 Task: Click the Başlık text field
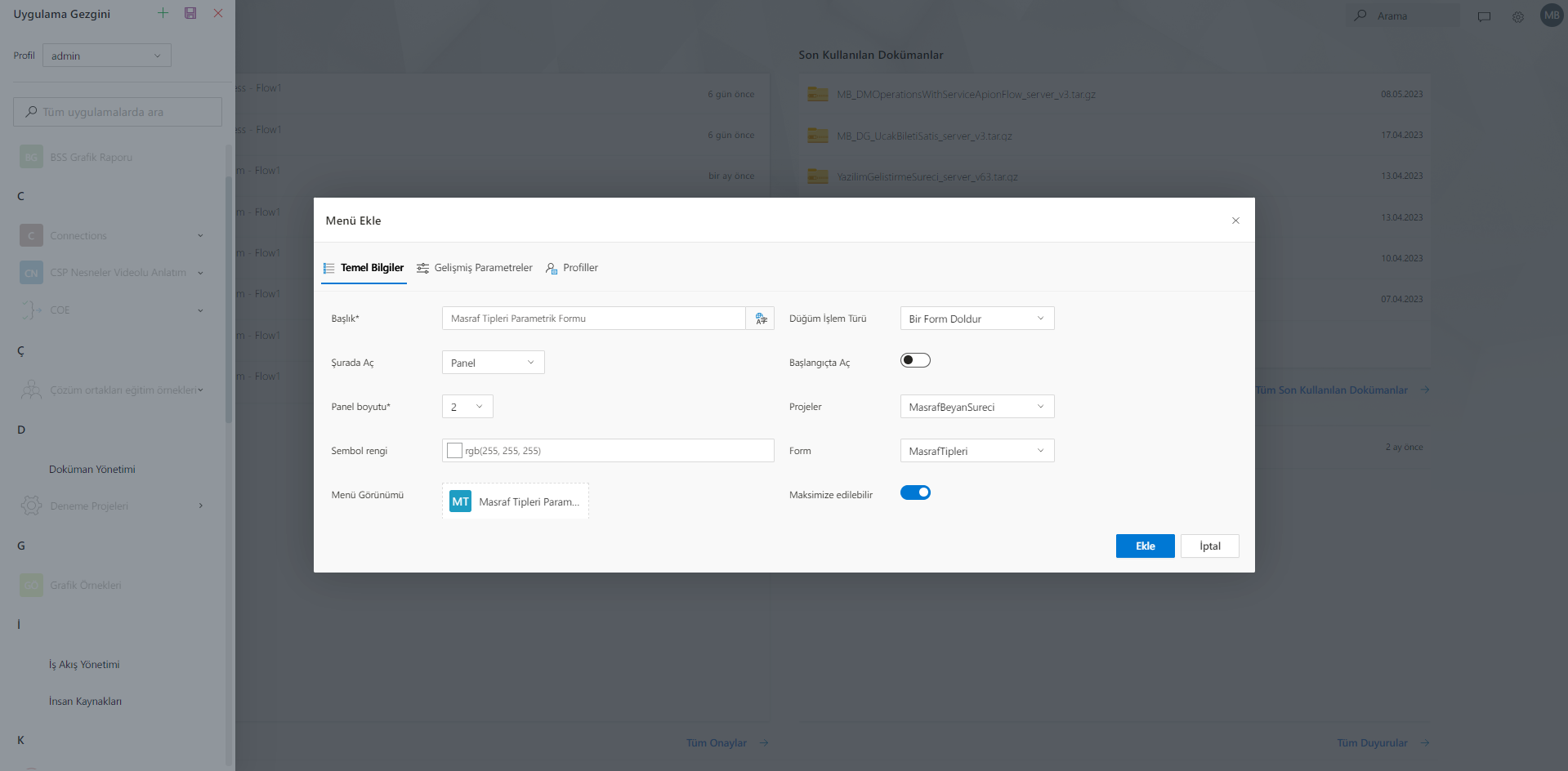pos(594,319)
